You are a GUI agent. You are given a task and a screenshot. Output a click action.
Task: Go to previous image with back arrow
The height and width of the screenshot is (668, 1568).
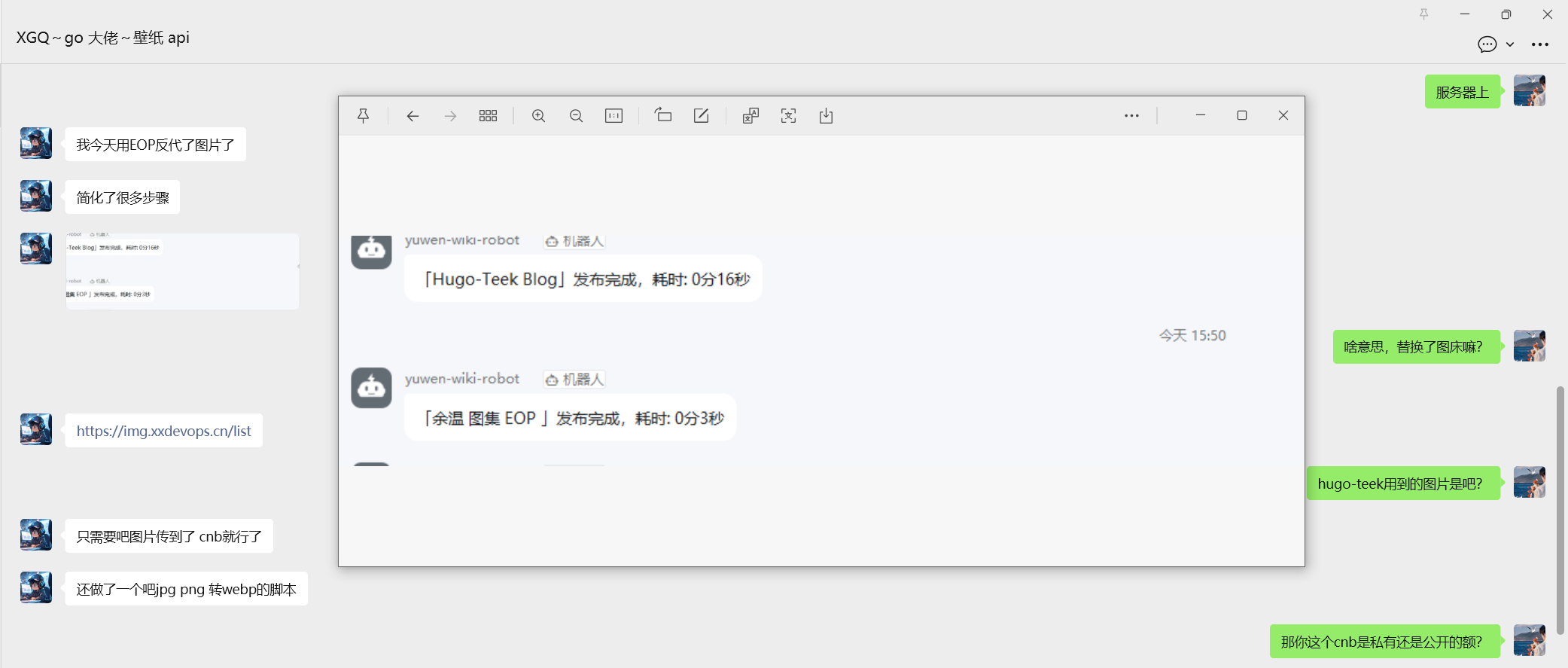tap(413, 116)
